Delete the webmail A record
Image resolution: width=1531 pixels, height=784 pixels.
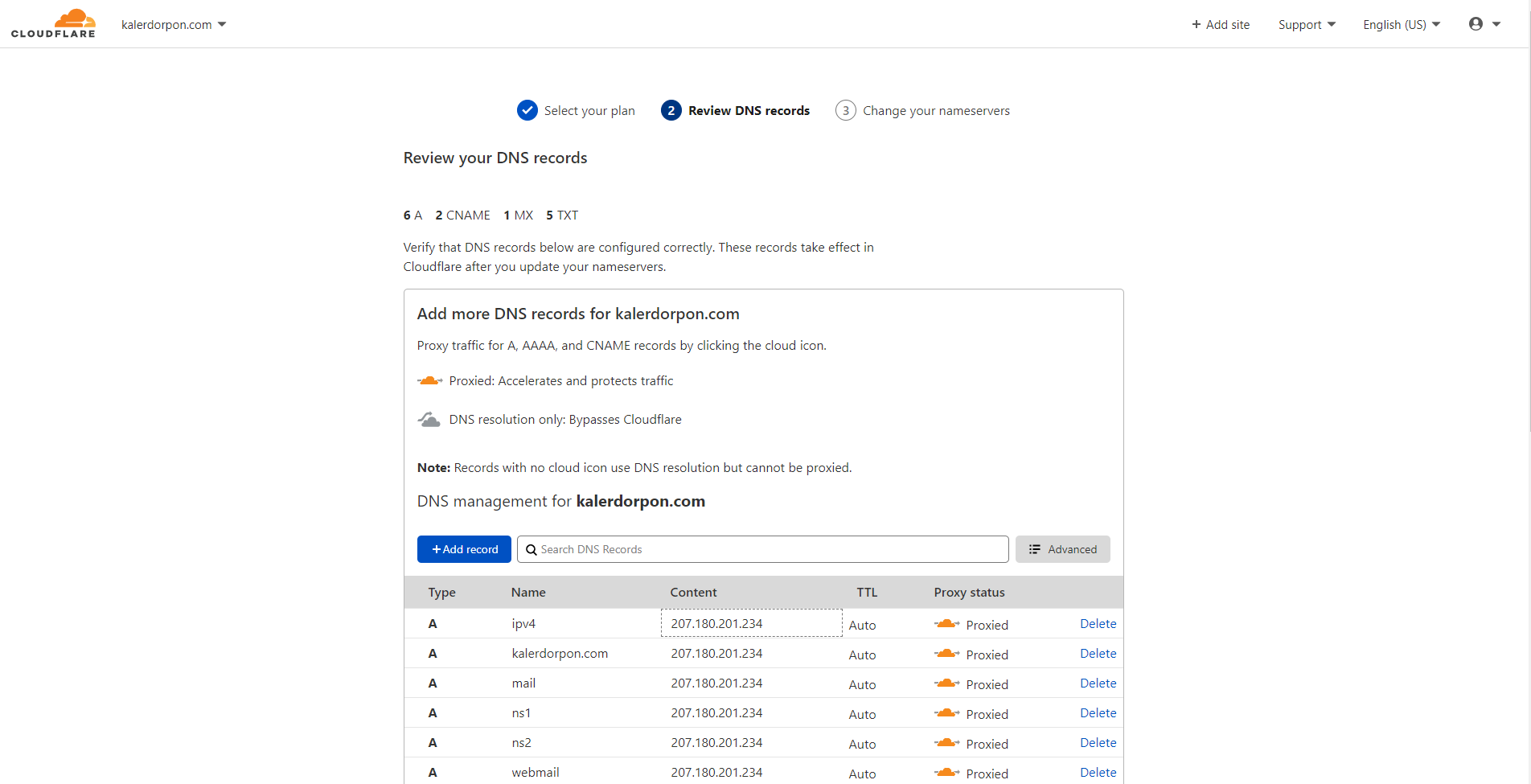point(1098,773)
